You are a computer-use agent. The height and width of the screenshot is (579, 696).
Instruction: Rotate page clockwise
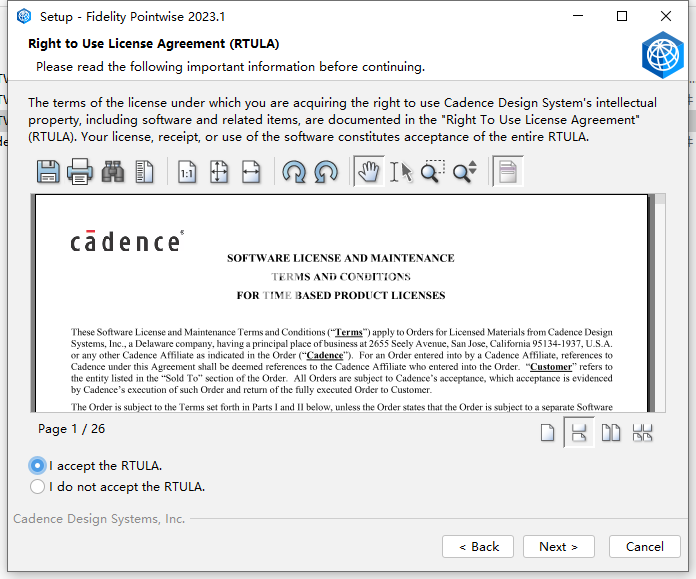coord(294,172)
